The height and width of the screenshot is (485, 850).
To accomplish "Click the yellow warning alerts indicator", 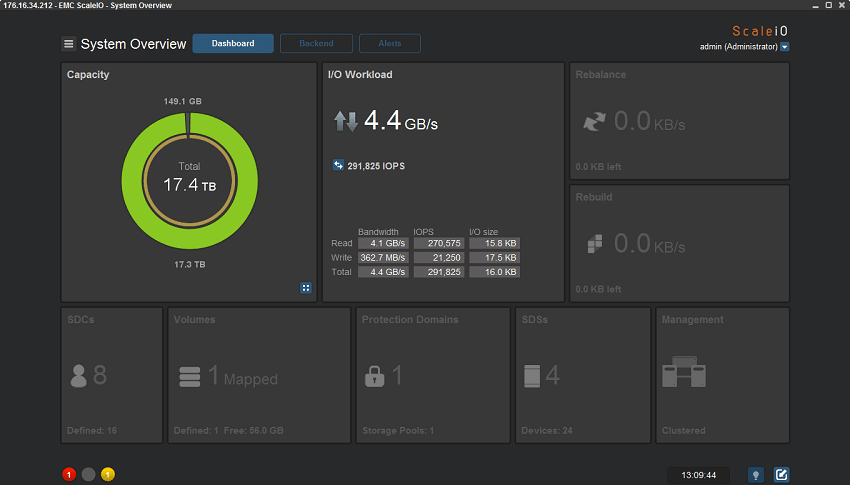I will [108, 475].
